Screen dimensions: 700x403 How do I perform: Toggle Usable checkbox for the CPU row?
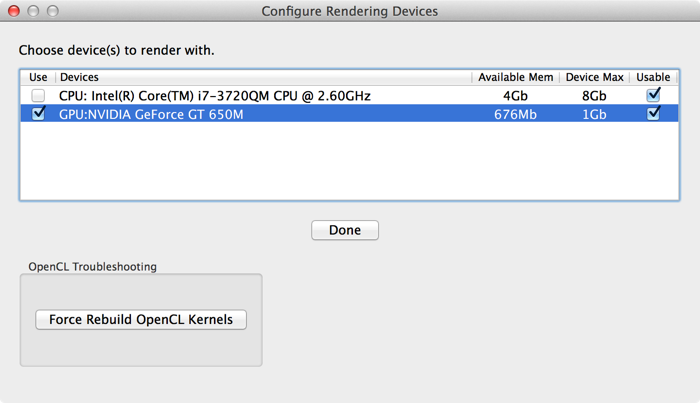pyautogui.click(x=654, y=95)
